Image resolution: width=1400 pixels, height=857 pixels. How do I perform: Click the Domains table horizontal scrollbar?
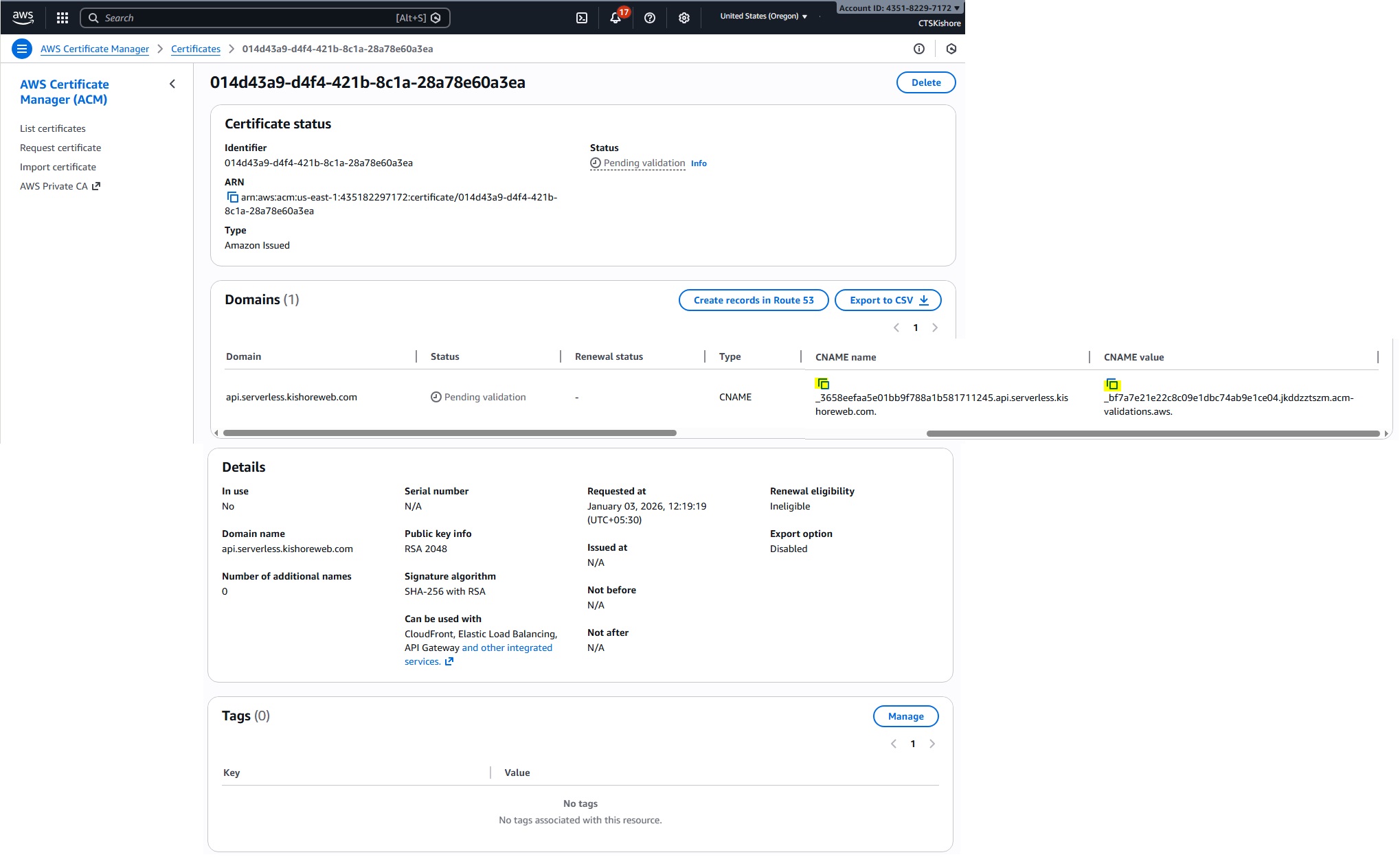coord(450,433)
